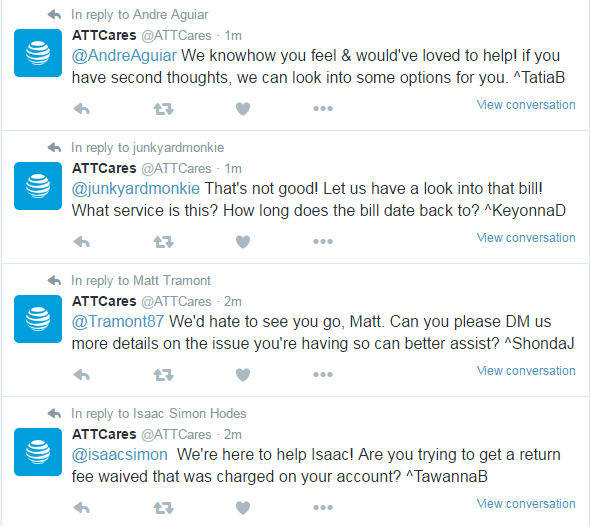
Task: Like the @junkyardmonkie bill tweet
Action: tap(243, 242)
